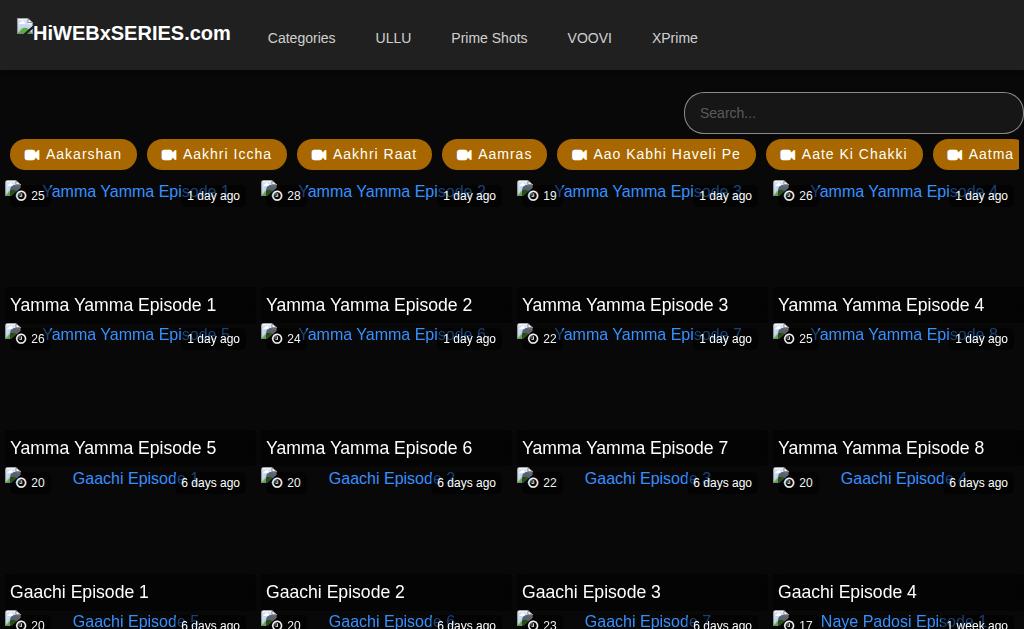
Task: Open the Prime Shots section
Action: [x=489, y=38]
